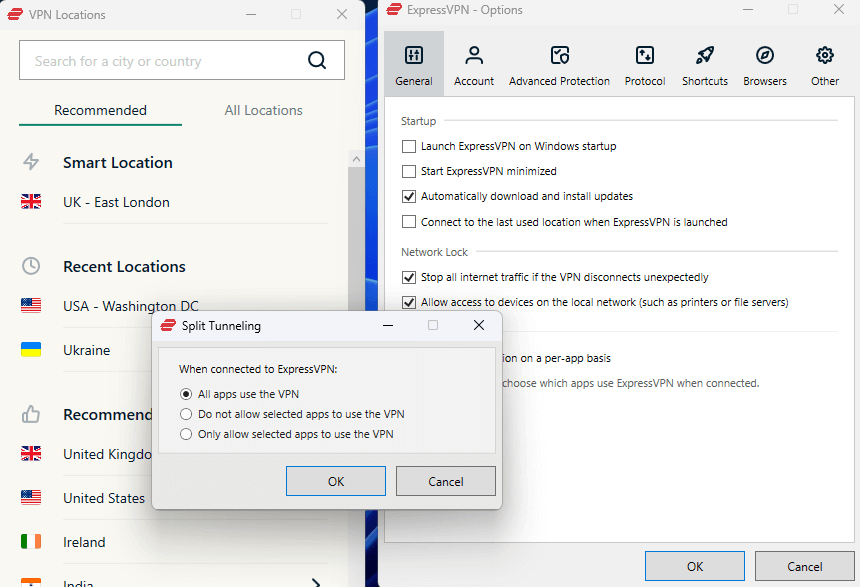This screenshot has width=860, height=587.
Task: Select Ukraine from recent locations
Action: [86, 350]
